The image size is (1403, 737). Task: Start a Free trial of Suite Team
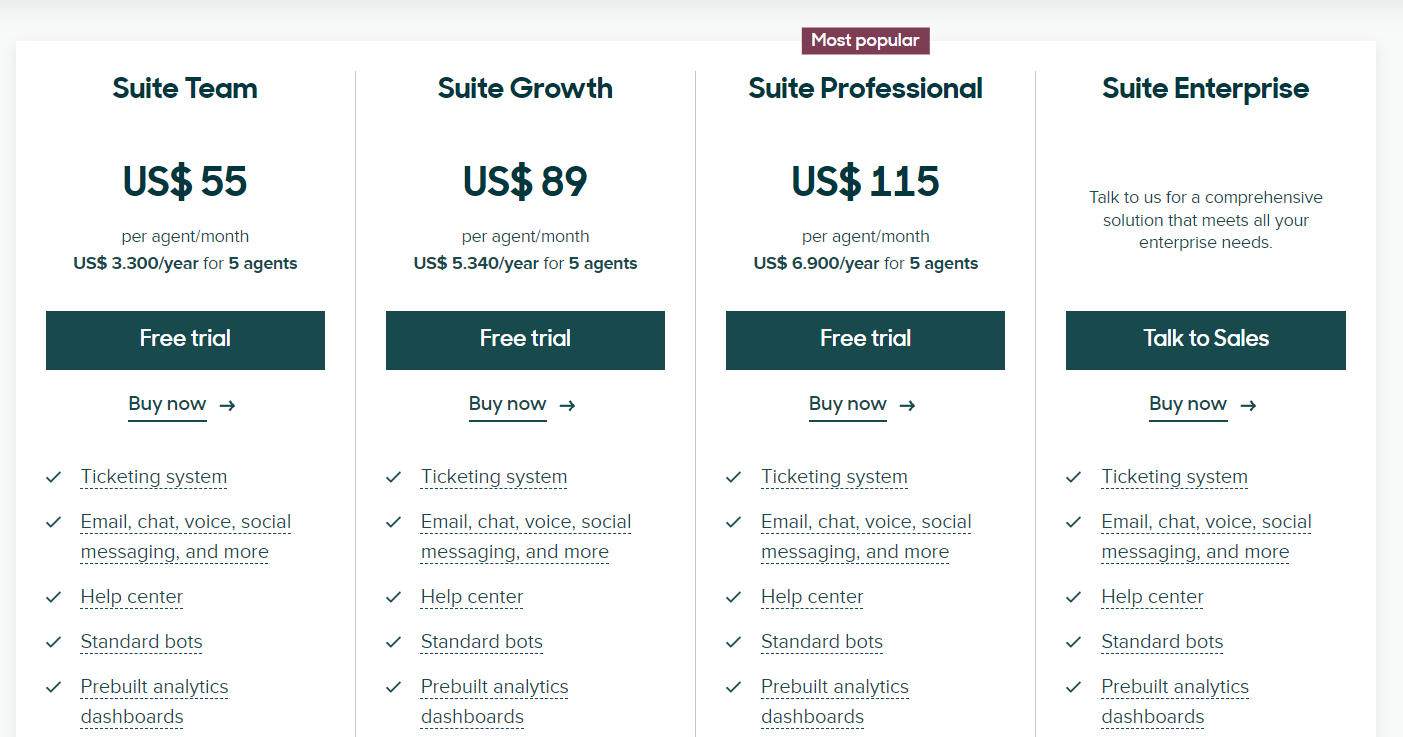coord(185,339)
